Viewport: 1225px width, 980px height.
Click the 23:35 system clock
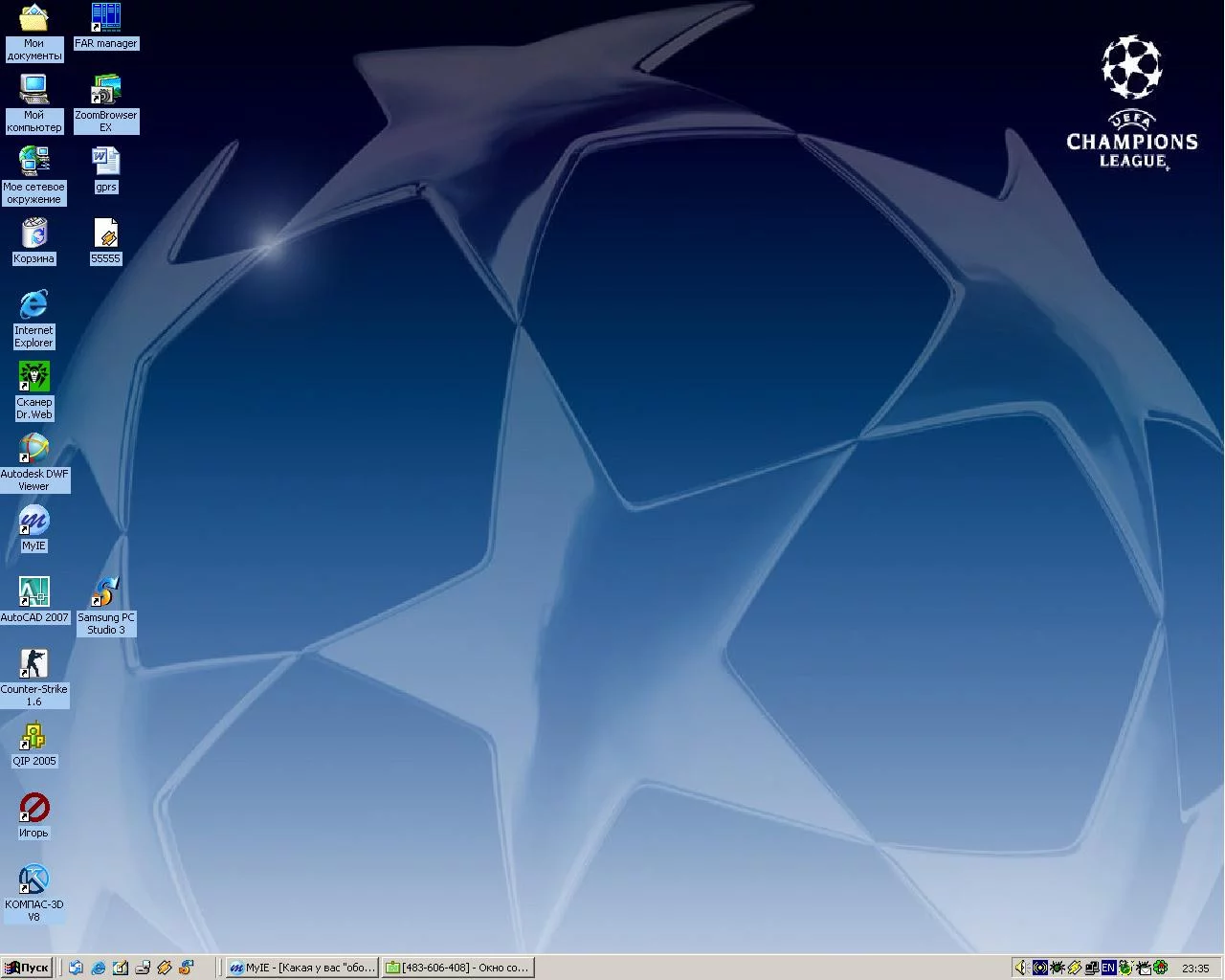click(x=1195, y=969)
